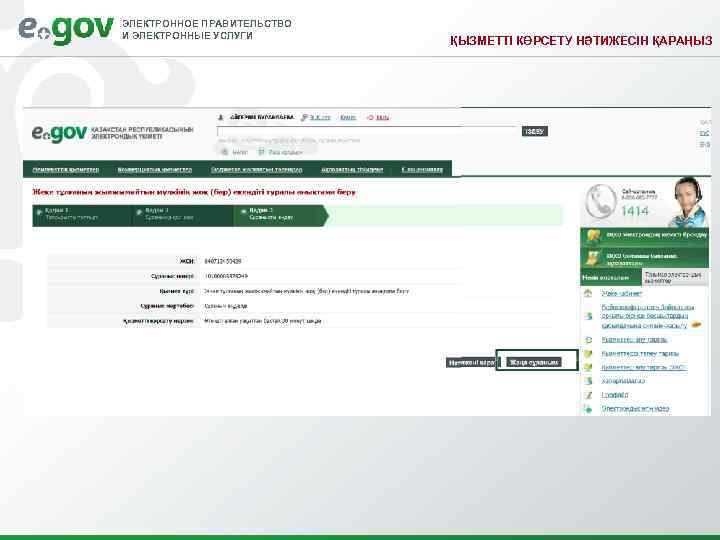720x540 pixels.
Task: Open the last item in the green navigation bar
Action: (x=422, y=169)
